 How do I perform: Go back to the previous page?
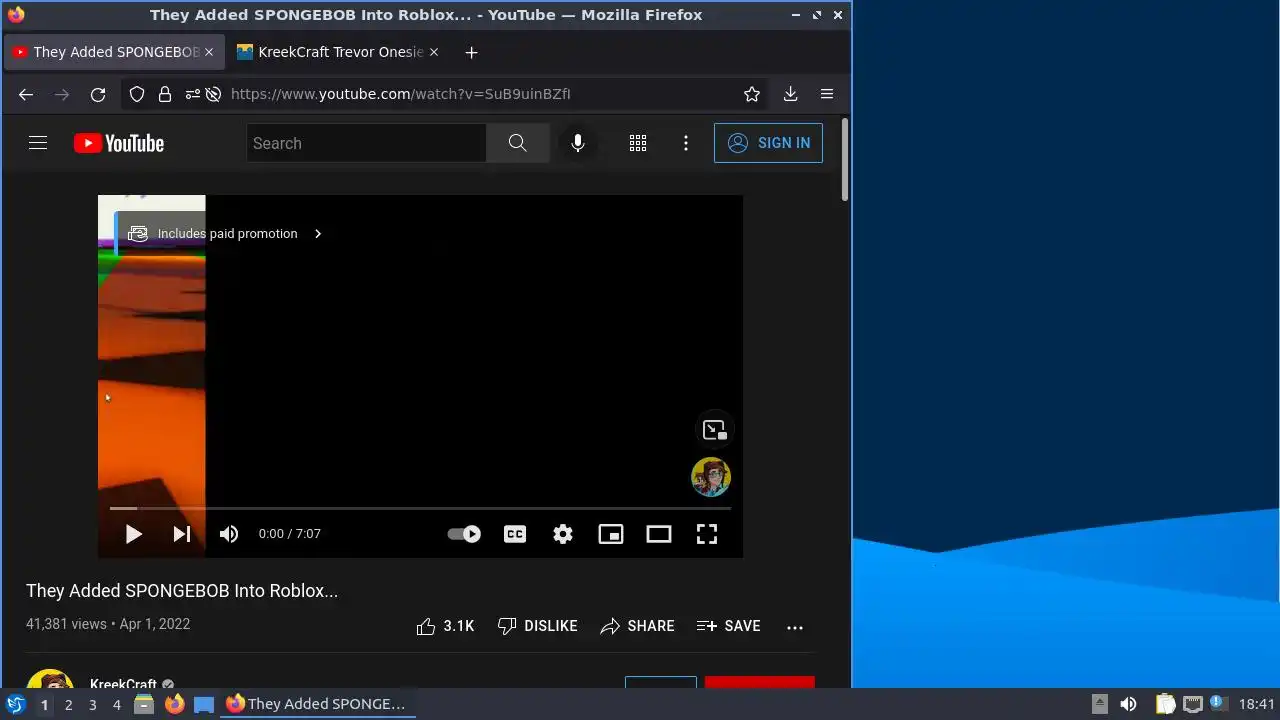26,94
